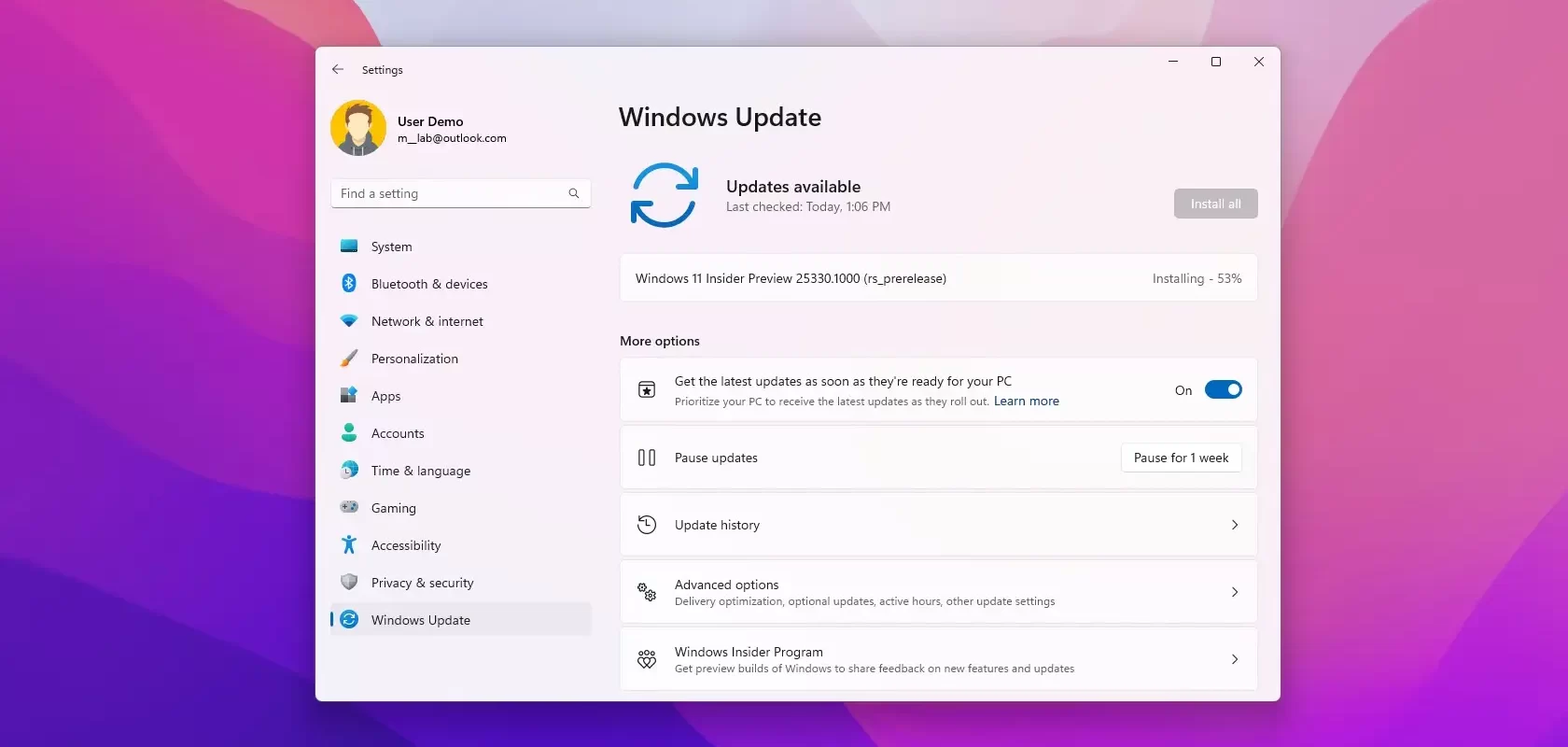This screenshot has height=747, width=1568.
Task: Open System settings page
Action: click(461, 247)
